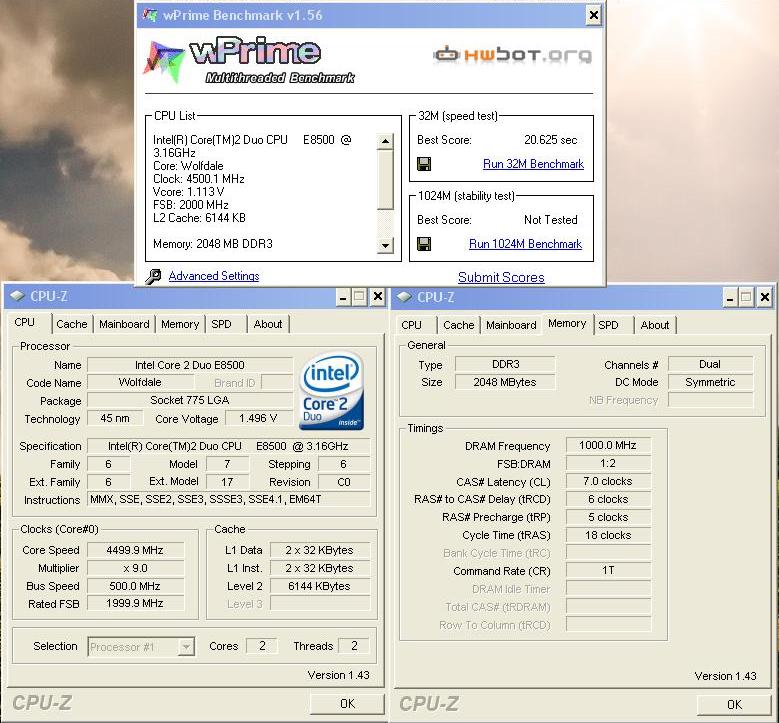The width and height of the screenshot is (779, 723).
Task: Minimize the left CPU-Z window
Action: click(343, 297)
